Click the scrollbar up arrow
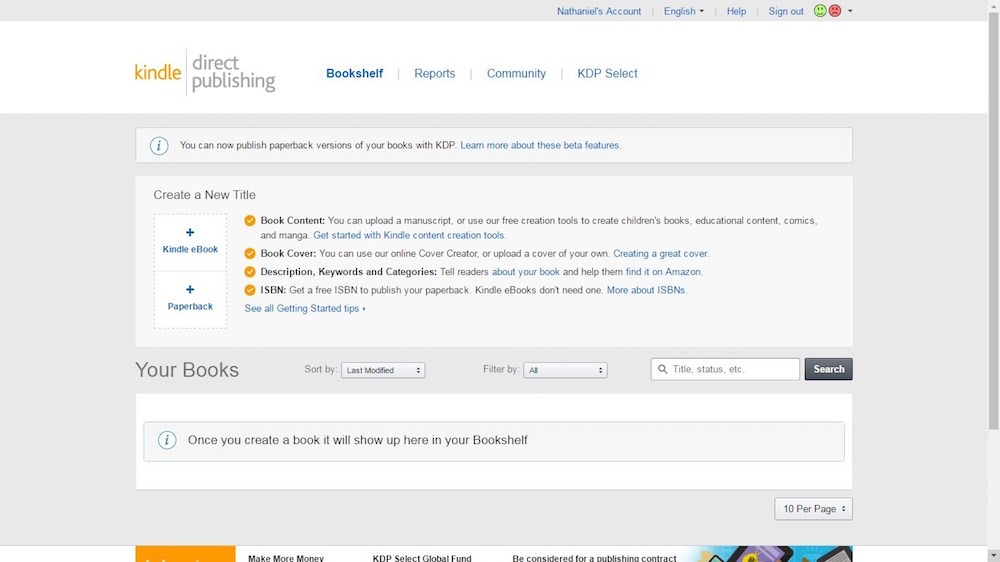The width and height of the screenshot is (1000, 562). (x=994, y=5)
